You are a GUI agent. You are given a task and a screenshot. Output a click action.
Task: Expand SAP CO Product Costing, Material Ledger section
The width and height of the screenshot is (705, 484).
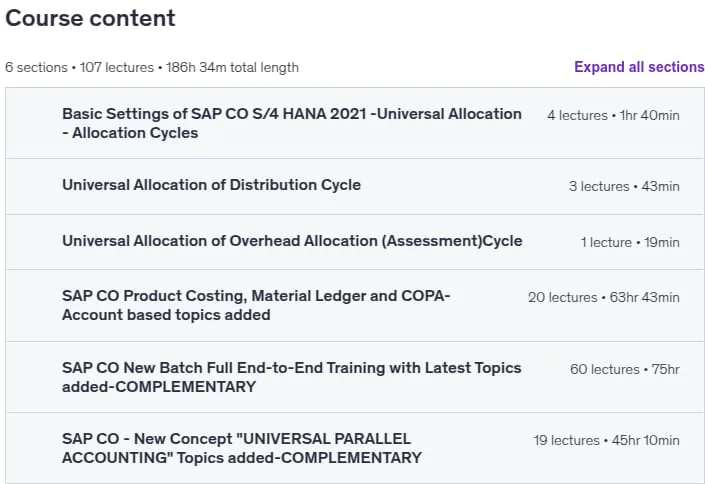tap(355, 305)
